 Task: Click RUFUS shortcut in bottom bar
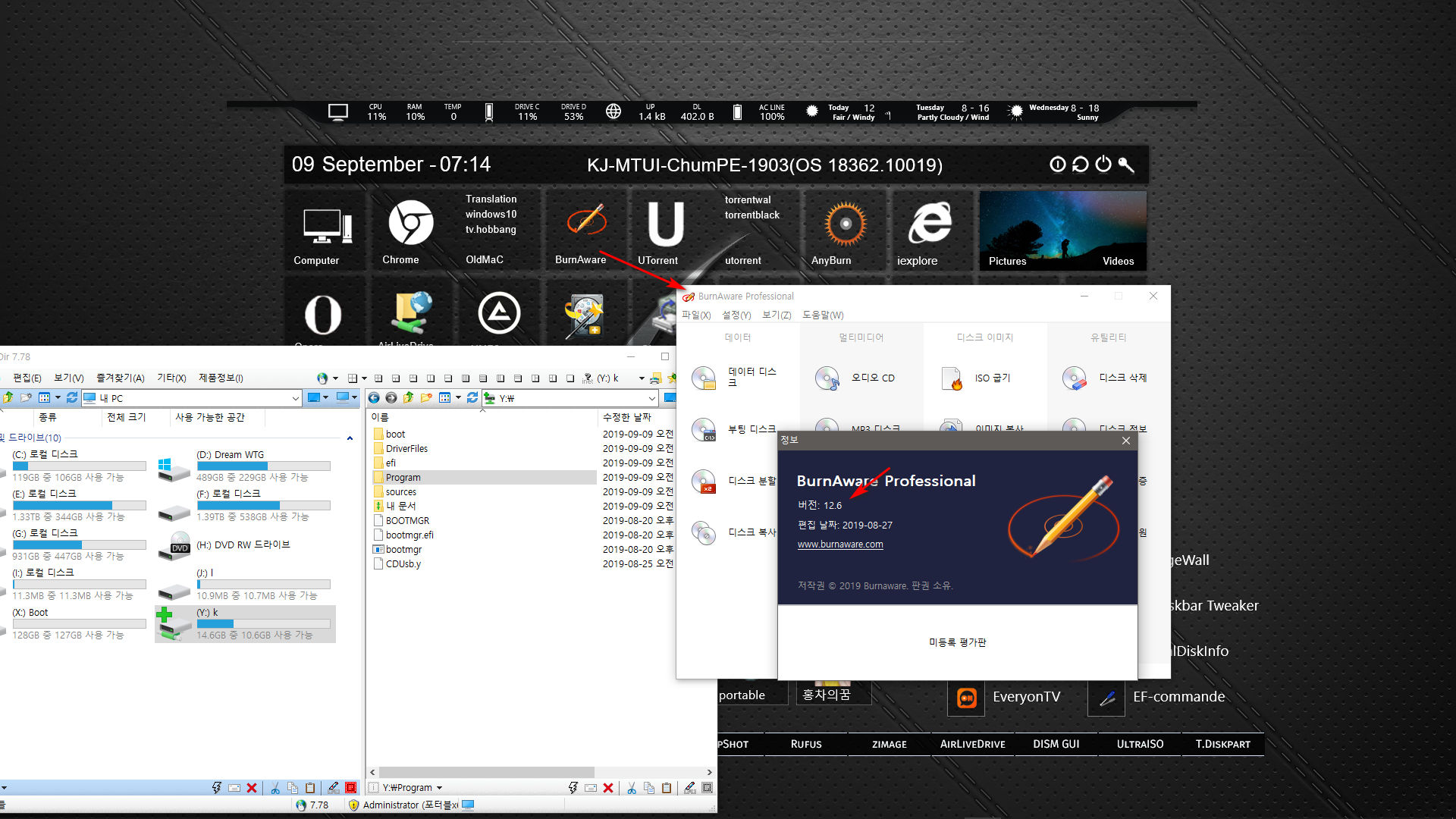[806, 744]
